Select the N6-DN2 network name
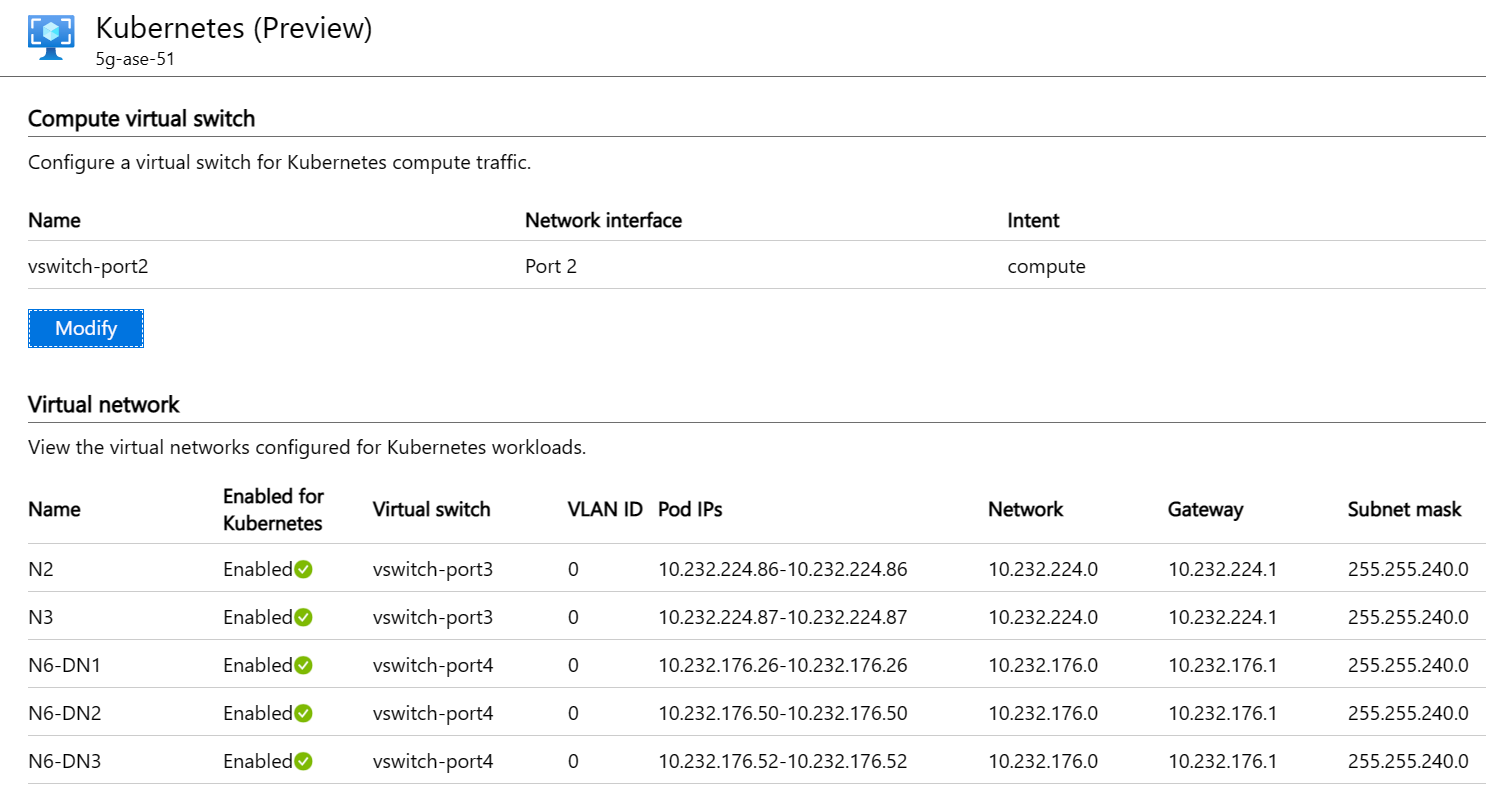The height and width of the screenshot is (811, 1486). click(x=65, y=714)
